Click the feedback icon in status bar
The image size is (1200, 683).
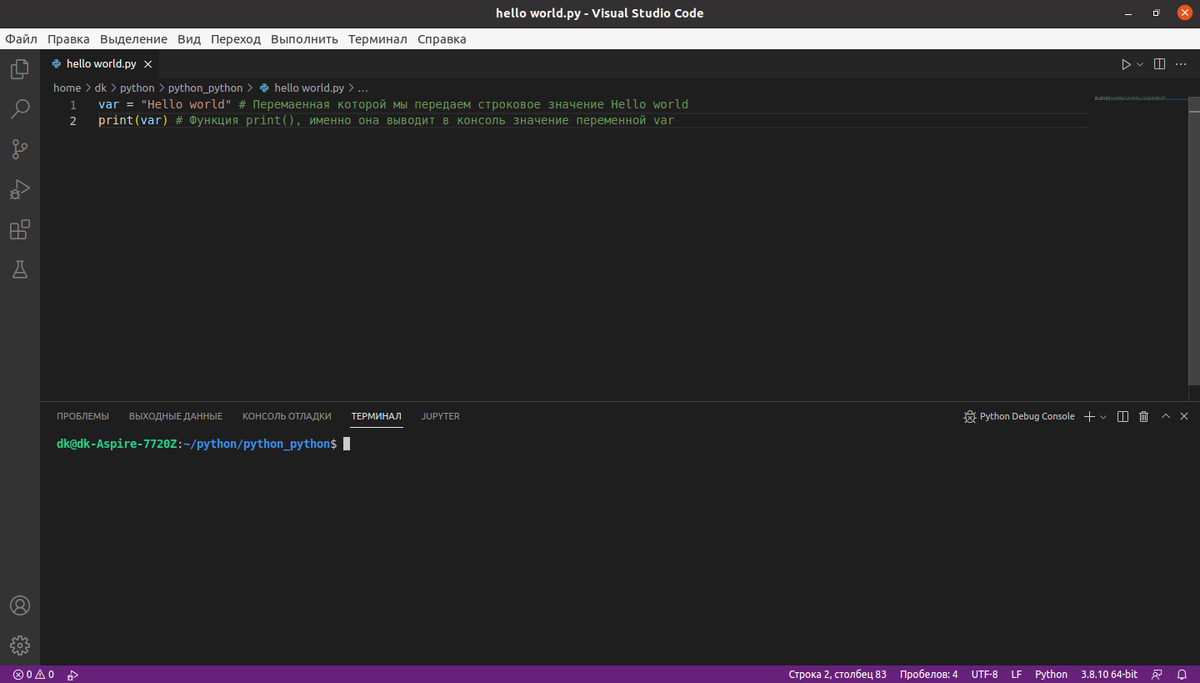[1157, 674]
